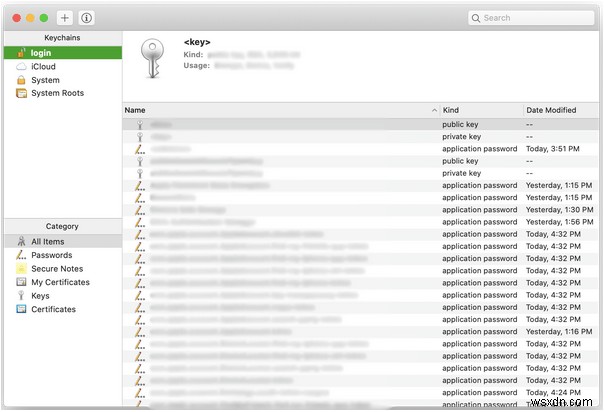
Task: Sort by Date Modified column
Action: [560, 109]
